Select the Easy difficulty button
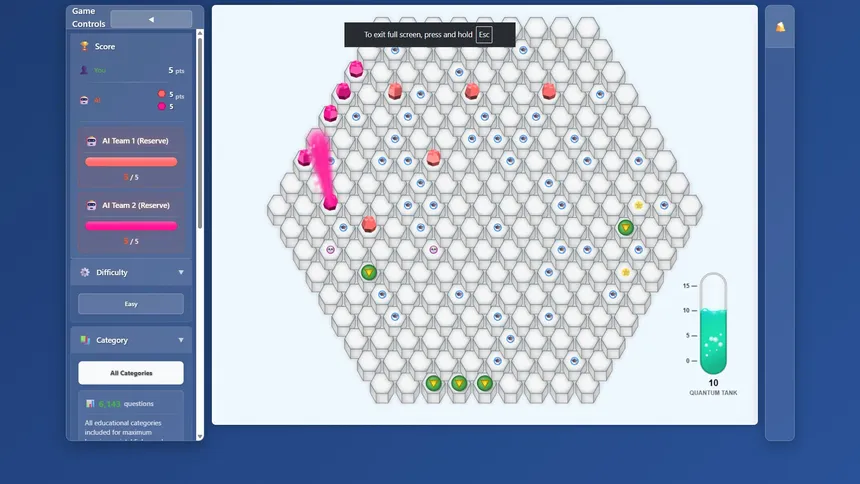The width and height of the screenshot is (860, 484). [131, 303]
